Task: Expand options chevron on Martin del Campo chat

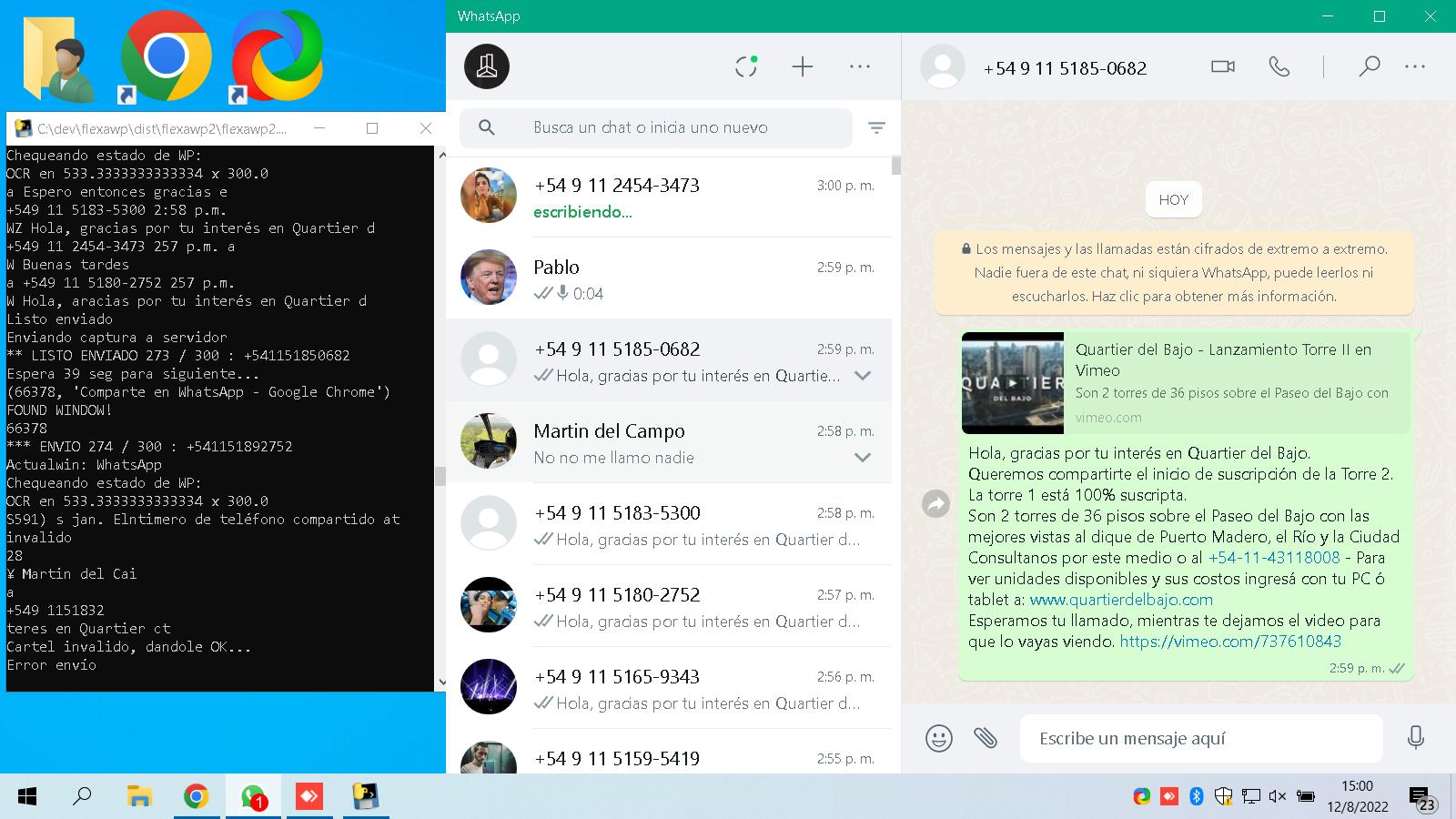Action: click(x=863, y=458)
